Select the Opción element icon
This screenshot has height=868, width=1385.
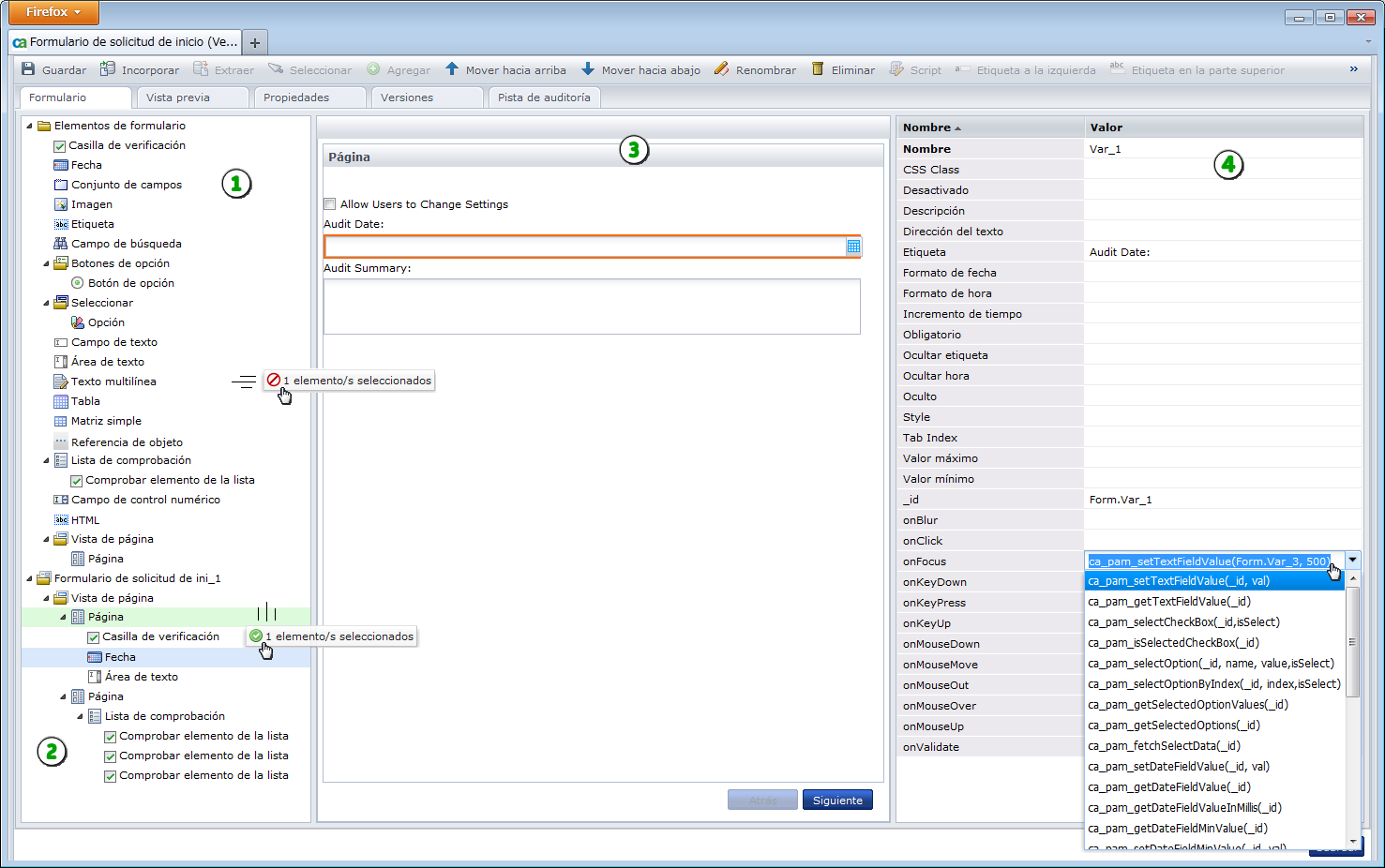pyautogui.click(x=78, y=322)
